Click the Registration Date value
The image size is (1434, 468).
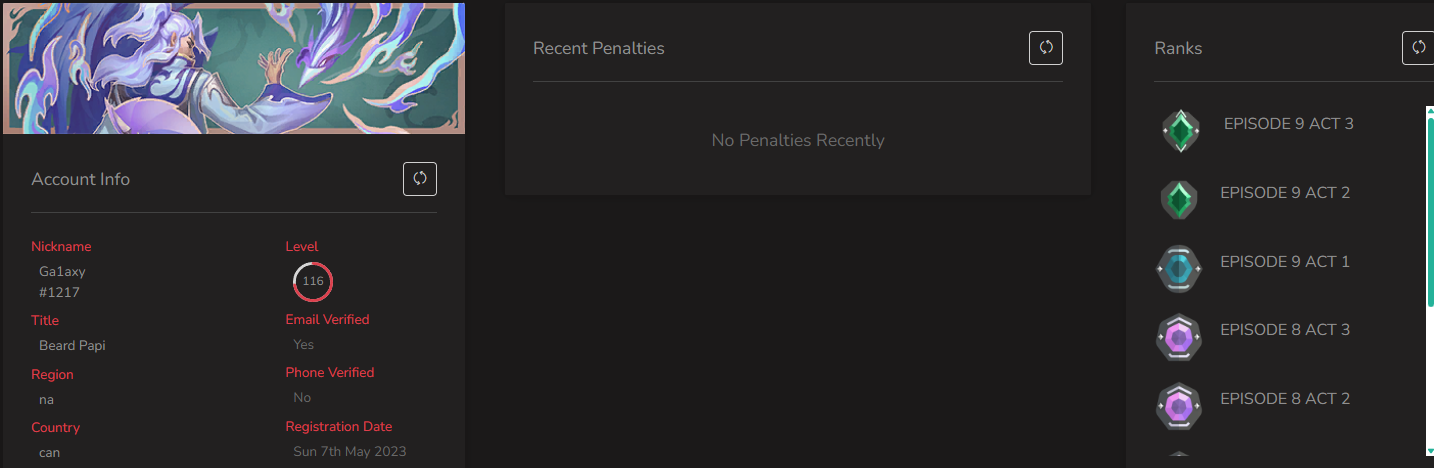pyautogui.click(x=350, y=451)
